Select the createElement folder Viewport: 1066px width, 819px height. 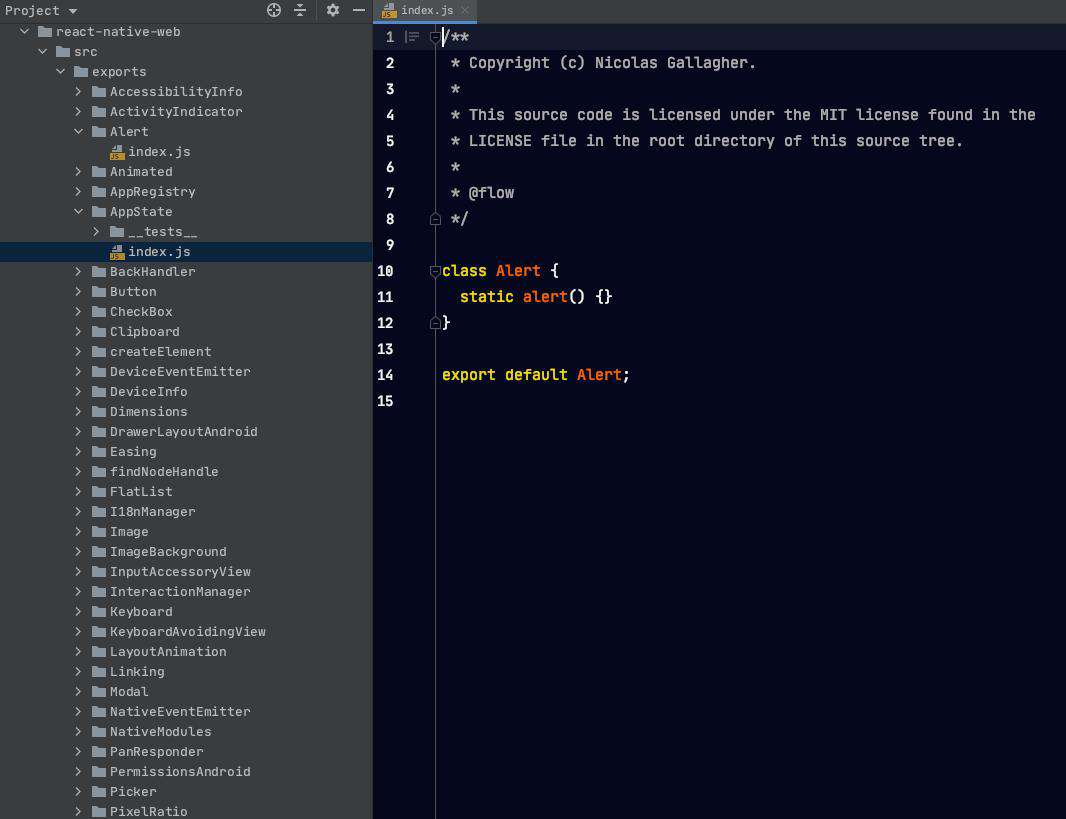pyautogui.click(x=160, y=351)
